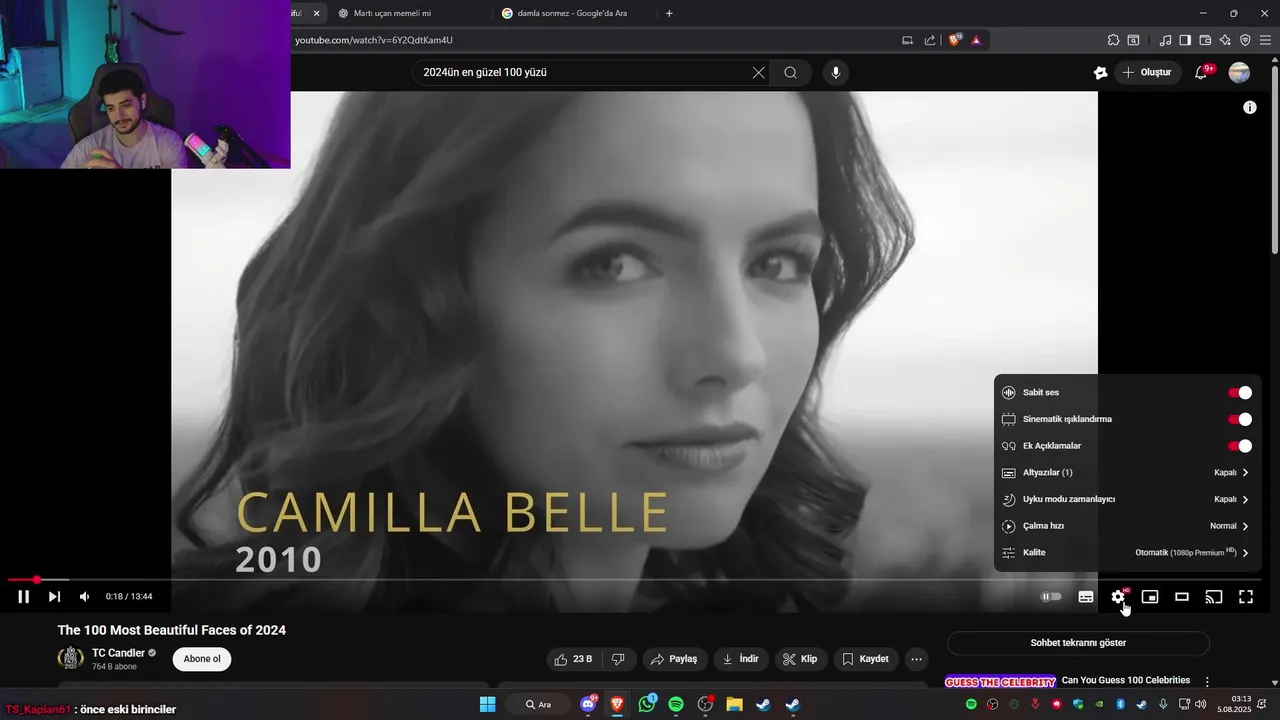This screenshot has height=720, width=1280.
Task: Open a new browser tab
Action: (x=669, y=13)
